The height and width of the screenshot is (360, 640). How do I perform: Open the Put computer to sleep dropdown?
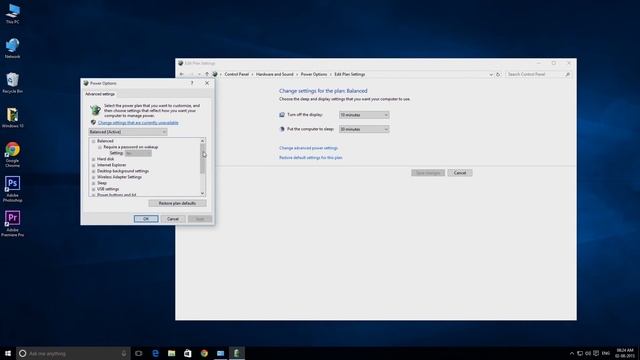364,129
